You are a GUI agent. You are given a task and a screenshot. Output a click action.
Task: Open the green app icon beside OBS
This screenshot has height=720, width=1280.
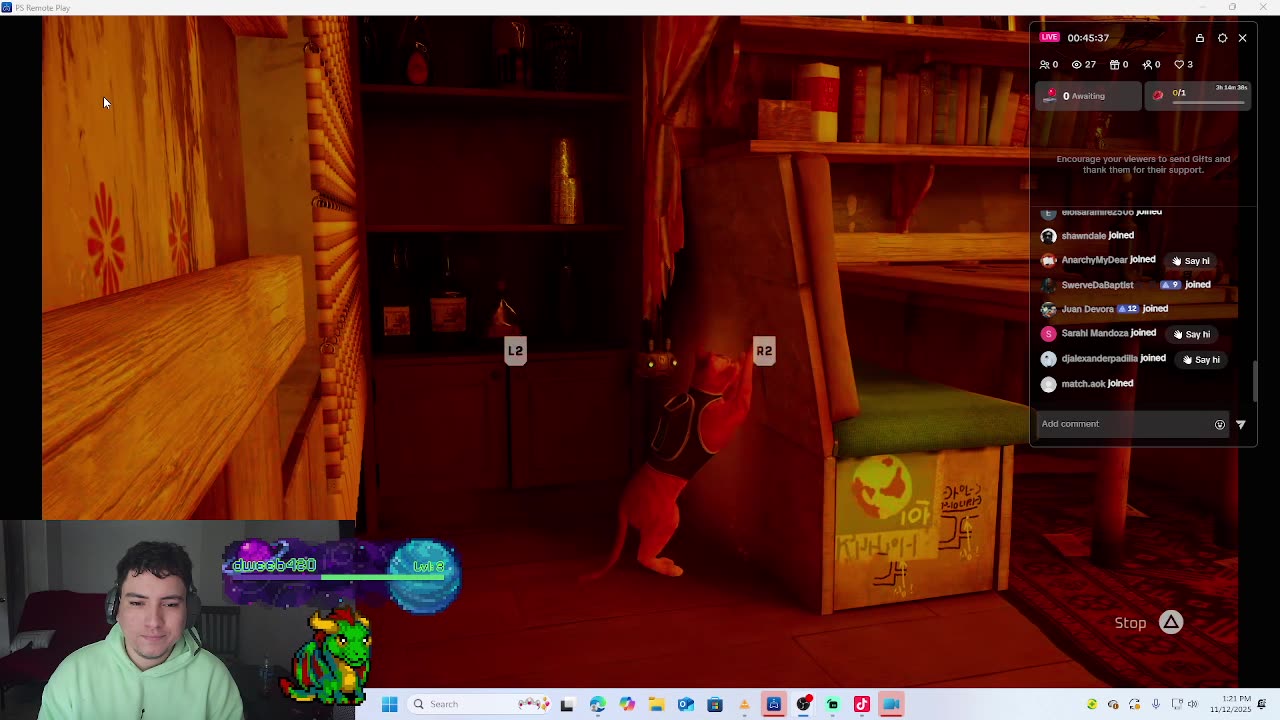click(833, 704)
